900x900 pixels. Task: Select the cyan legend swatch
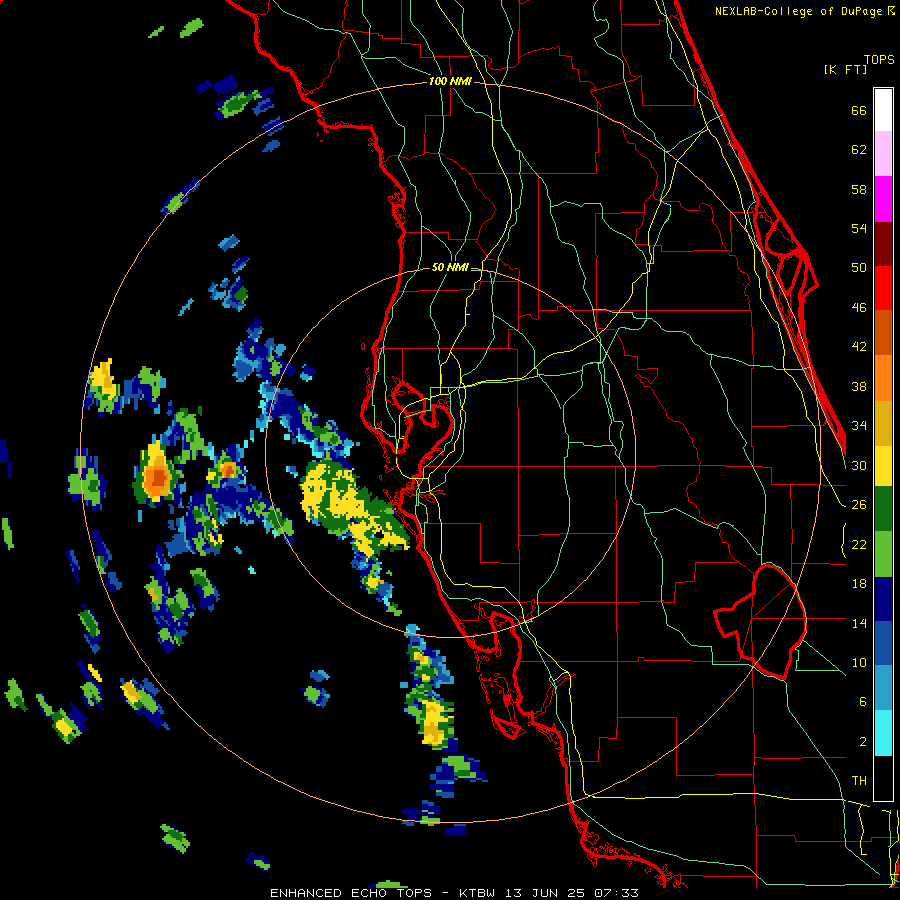tap(883, 733)
